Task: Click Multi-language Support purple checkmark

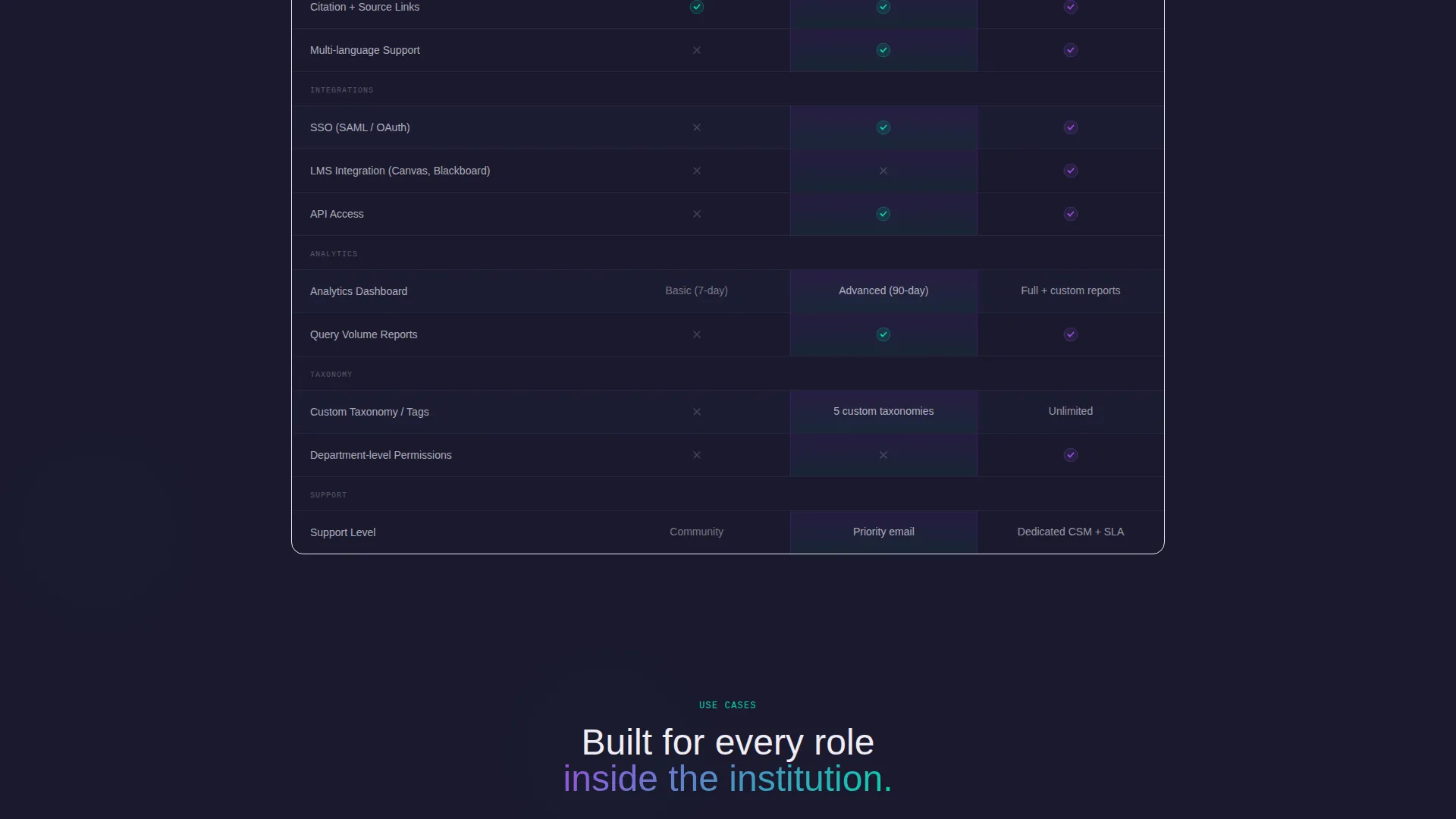Action: [1070, 50]
